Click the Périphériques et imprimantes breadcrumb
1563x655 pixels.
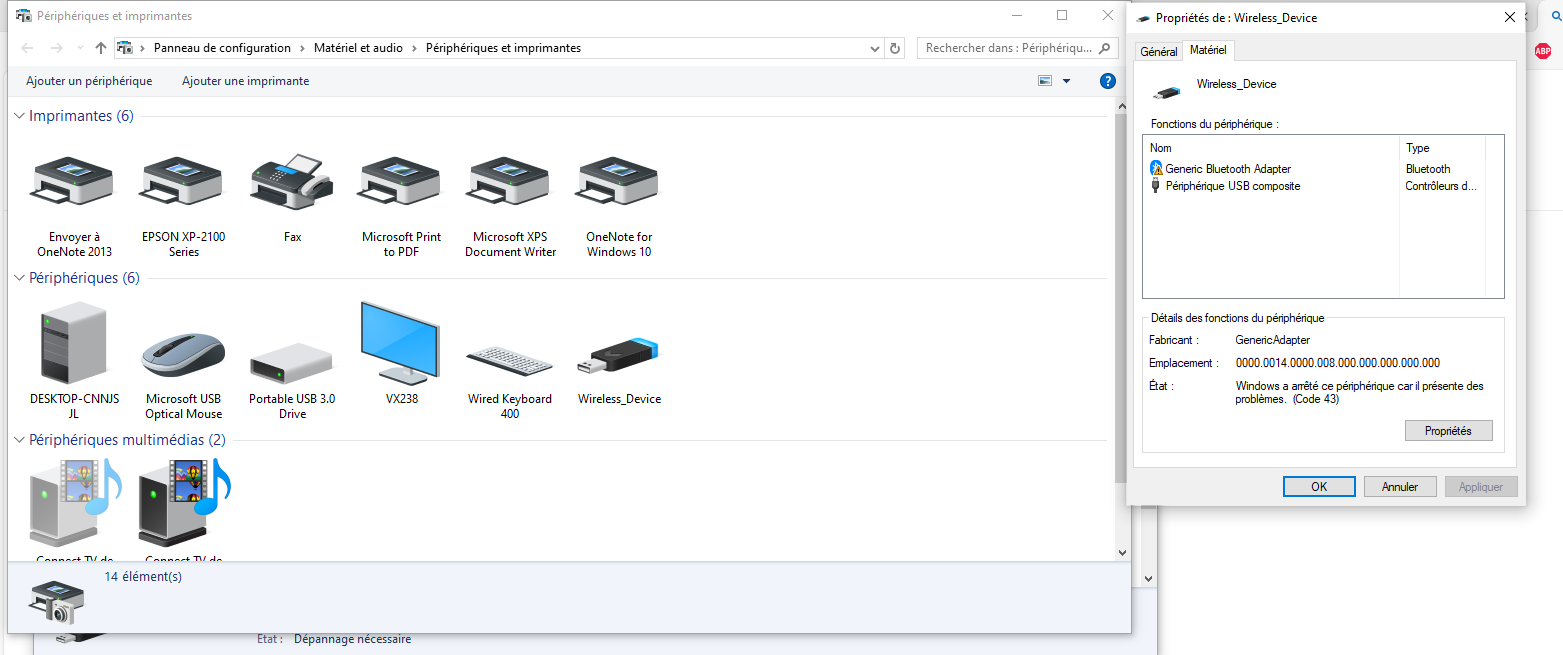503,48
